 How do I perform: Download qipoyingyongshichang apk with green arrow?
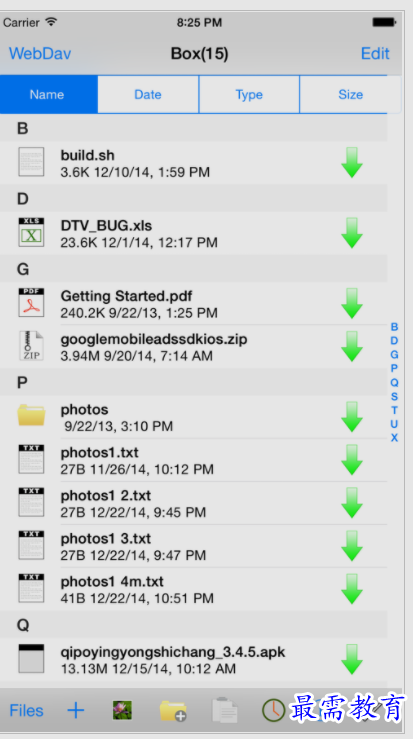[x=352, y=659]
